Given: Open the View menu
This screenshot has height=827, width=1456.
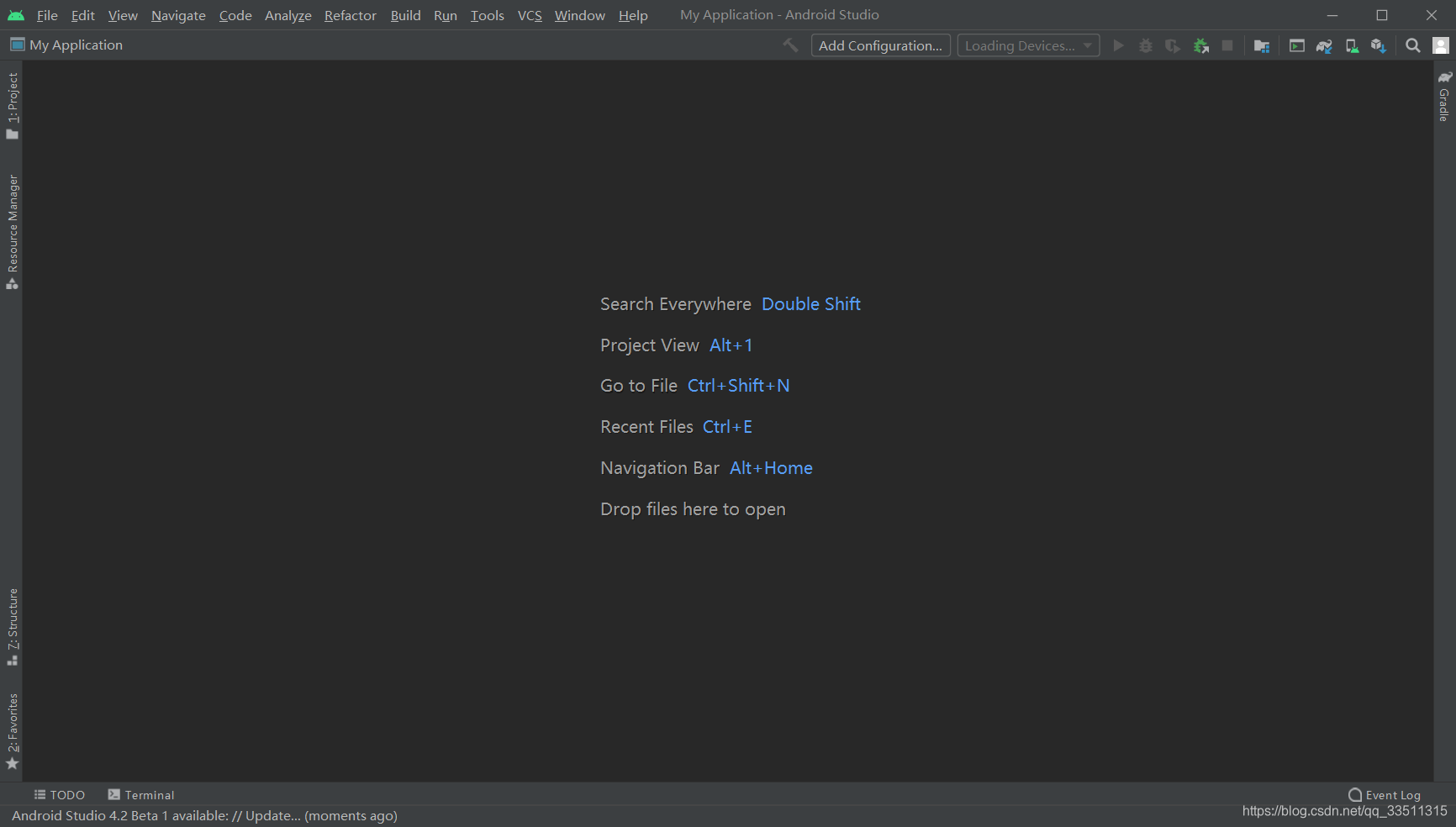Looking at the screenshot, I should click(x=123, y=15).
